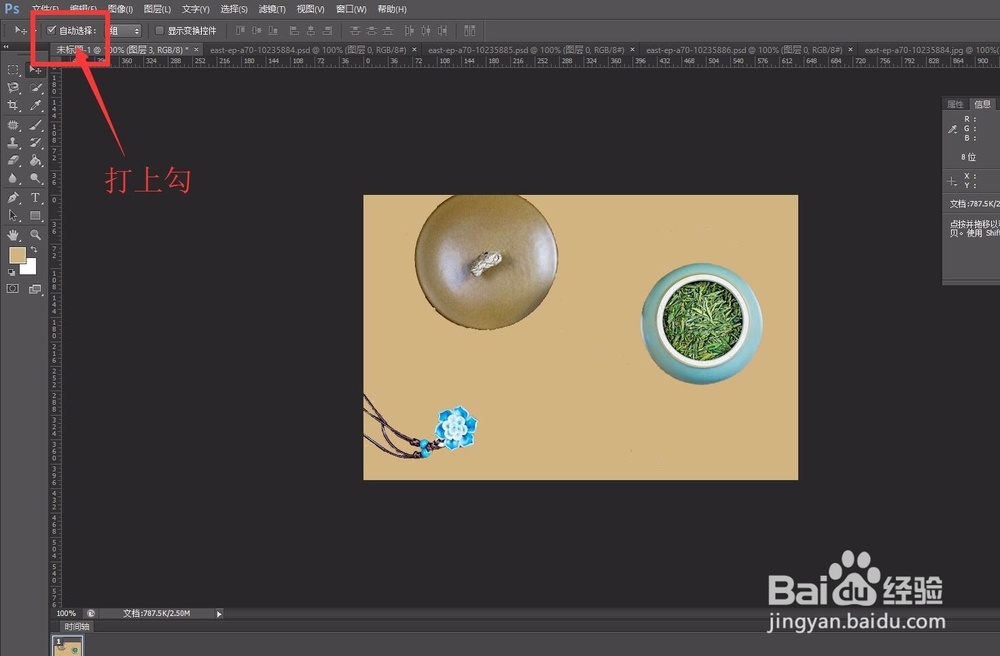Screen dimensions: 1000x656
Task: Select the Brush tool
Action: 35,126
